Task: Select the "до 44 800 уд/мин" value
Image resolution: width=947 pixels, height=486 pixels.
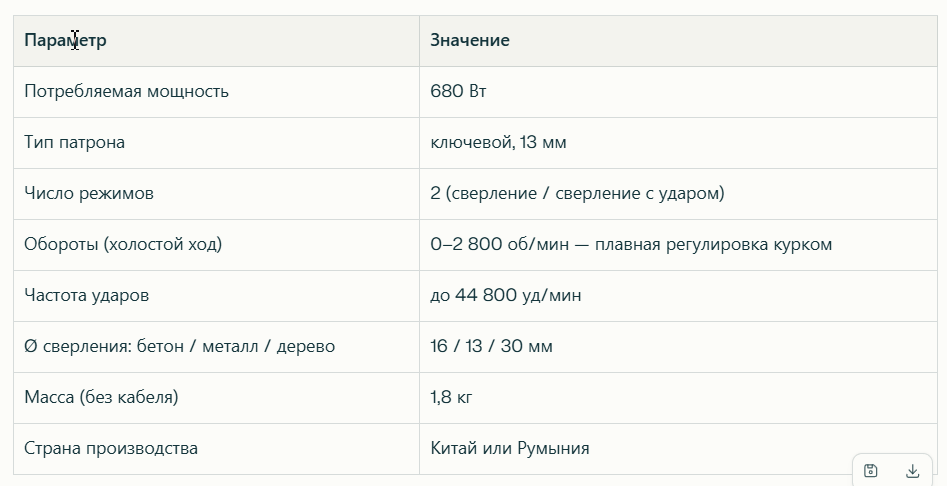Action: click(x=505, y=296)
